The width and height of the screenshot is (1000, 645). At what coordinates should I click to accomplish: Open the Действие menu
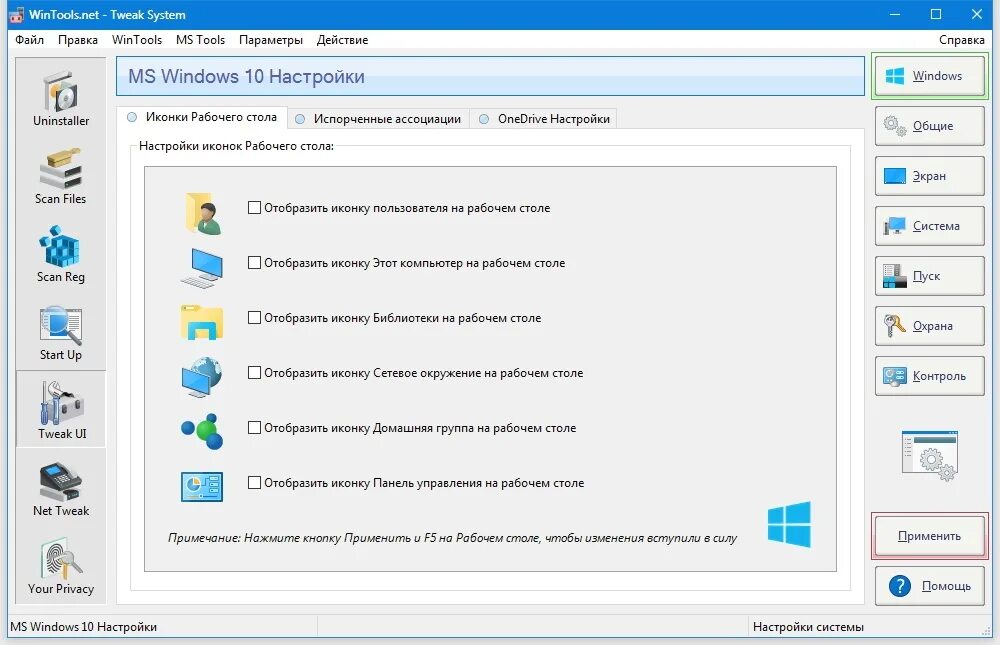coord(342,40)
